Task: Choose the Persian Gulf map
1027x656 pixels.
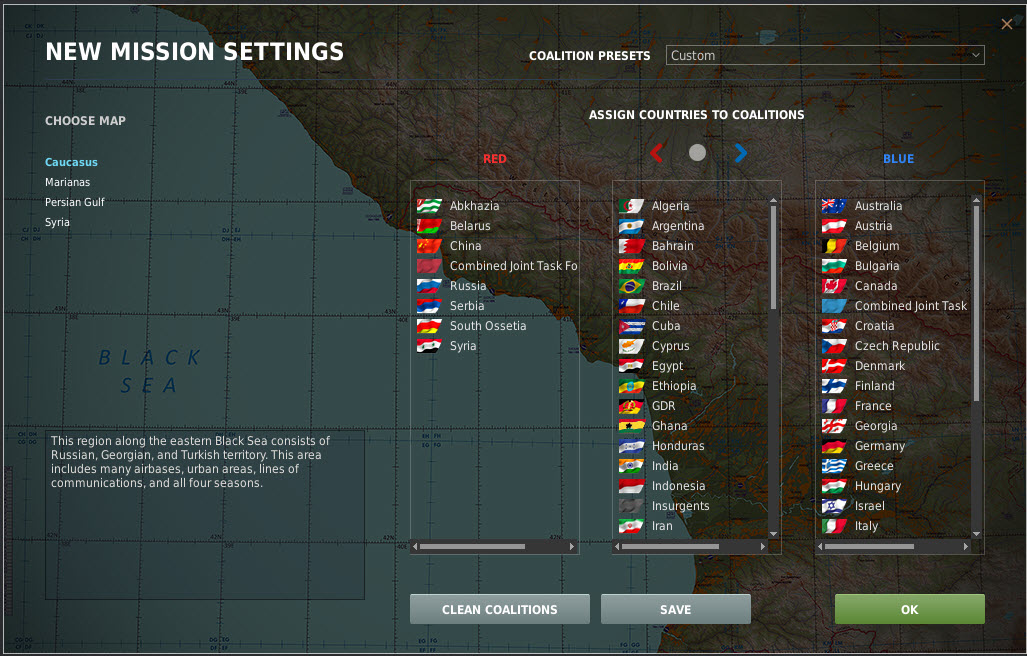Action: click(x=75, y=202)
